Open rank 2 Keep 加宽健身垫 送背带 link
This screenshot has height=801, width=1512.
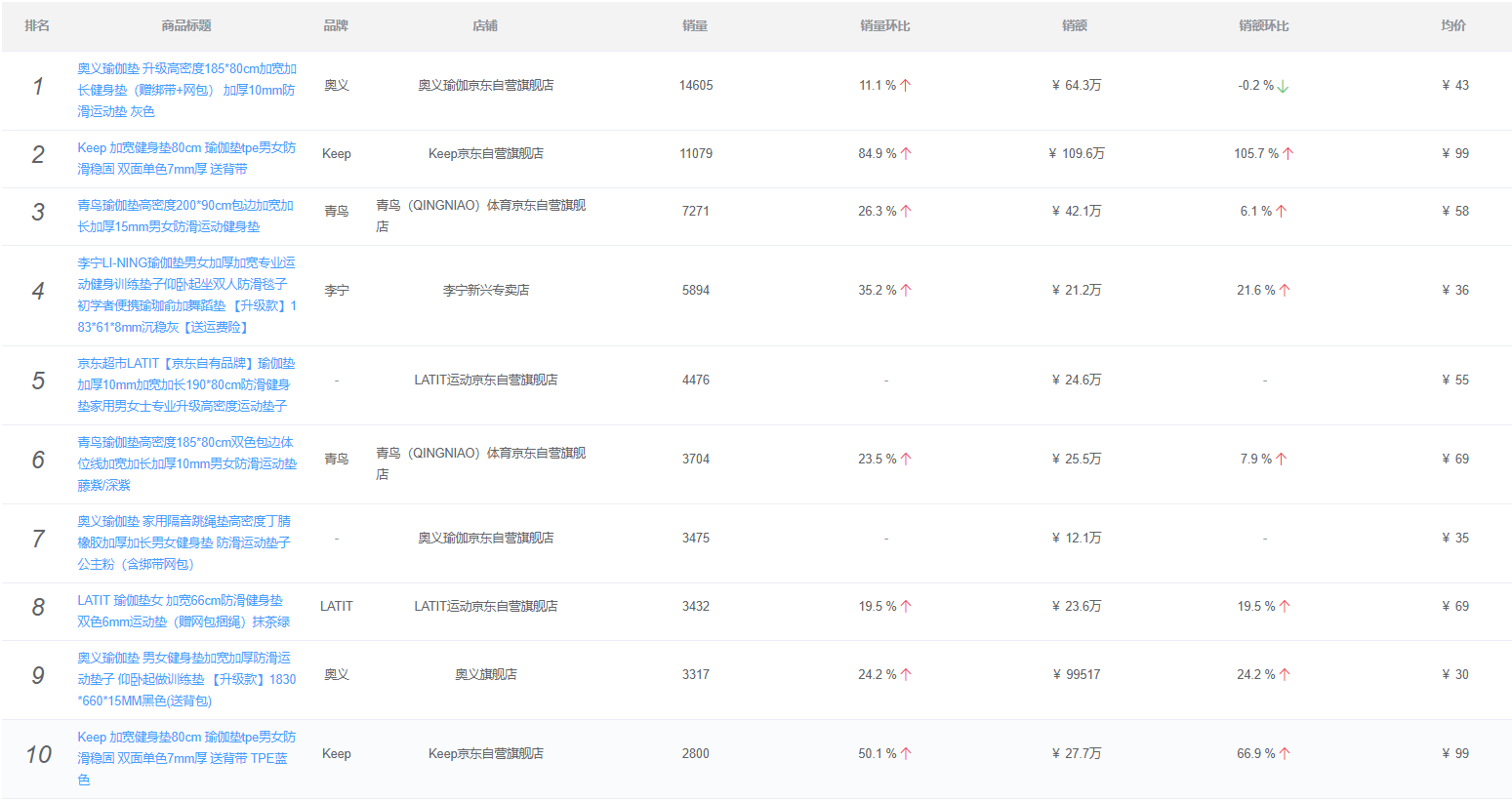186,158
